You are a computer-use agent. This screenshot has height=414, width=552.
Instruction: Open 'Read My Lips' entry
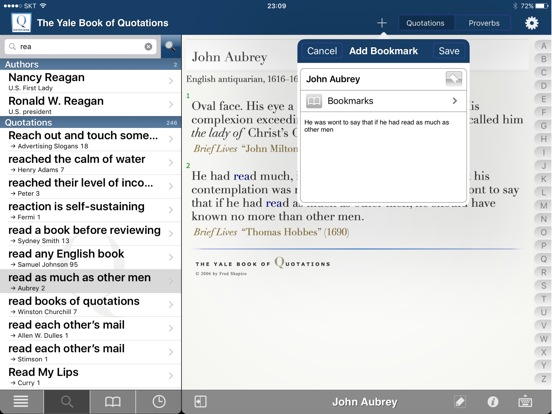tap(90, 376)
